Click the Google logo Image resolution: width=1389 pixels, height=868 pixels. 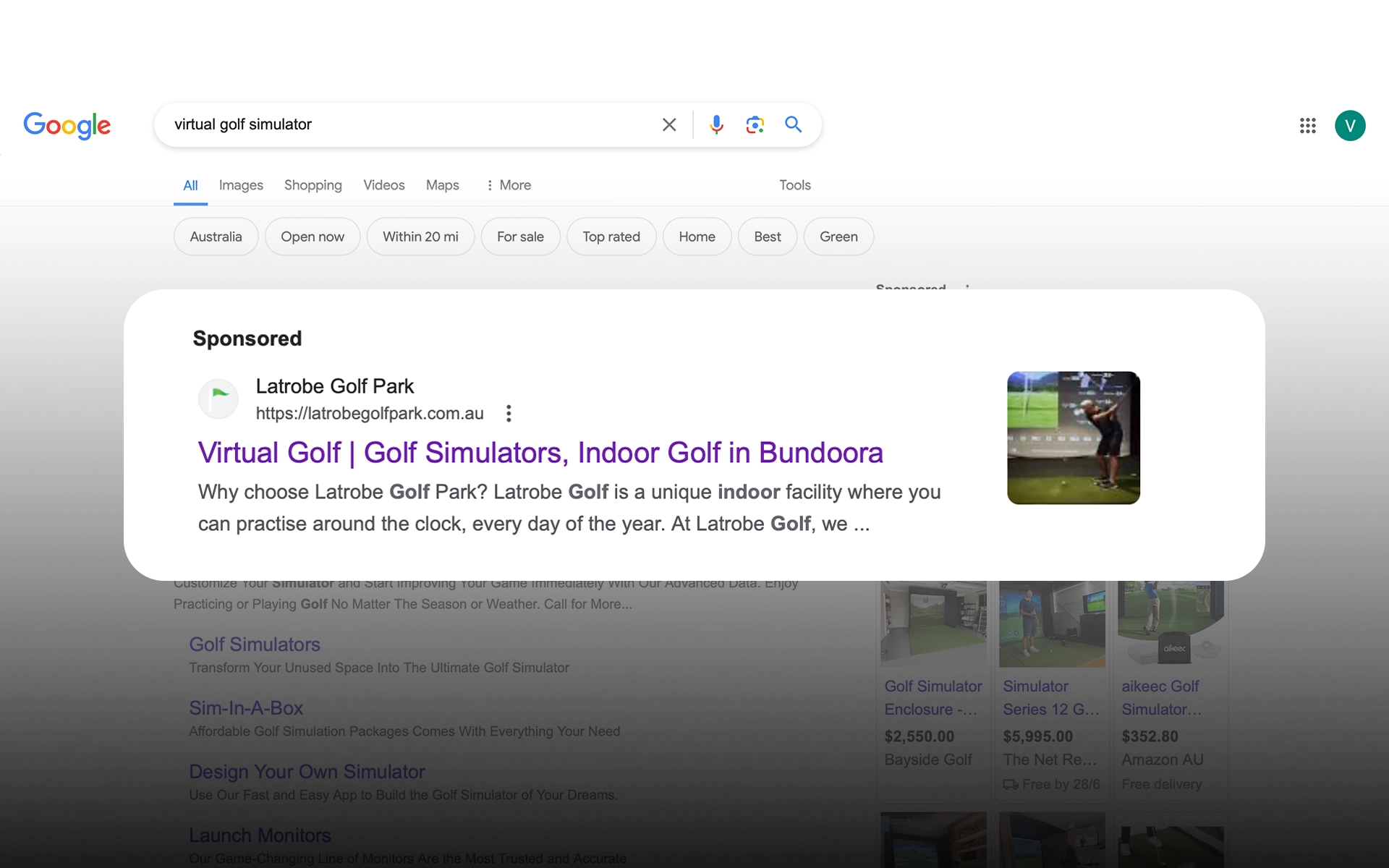coord(67,125)
